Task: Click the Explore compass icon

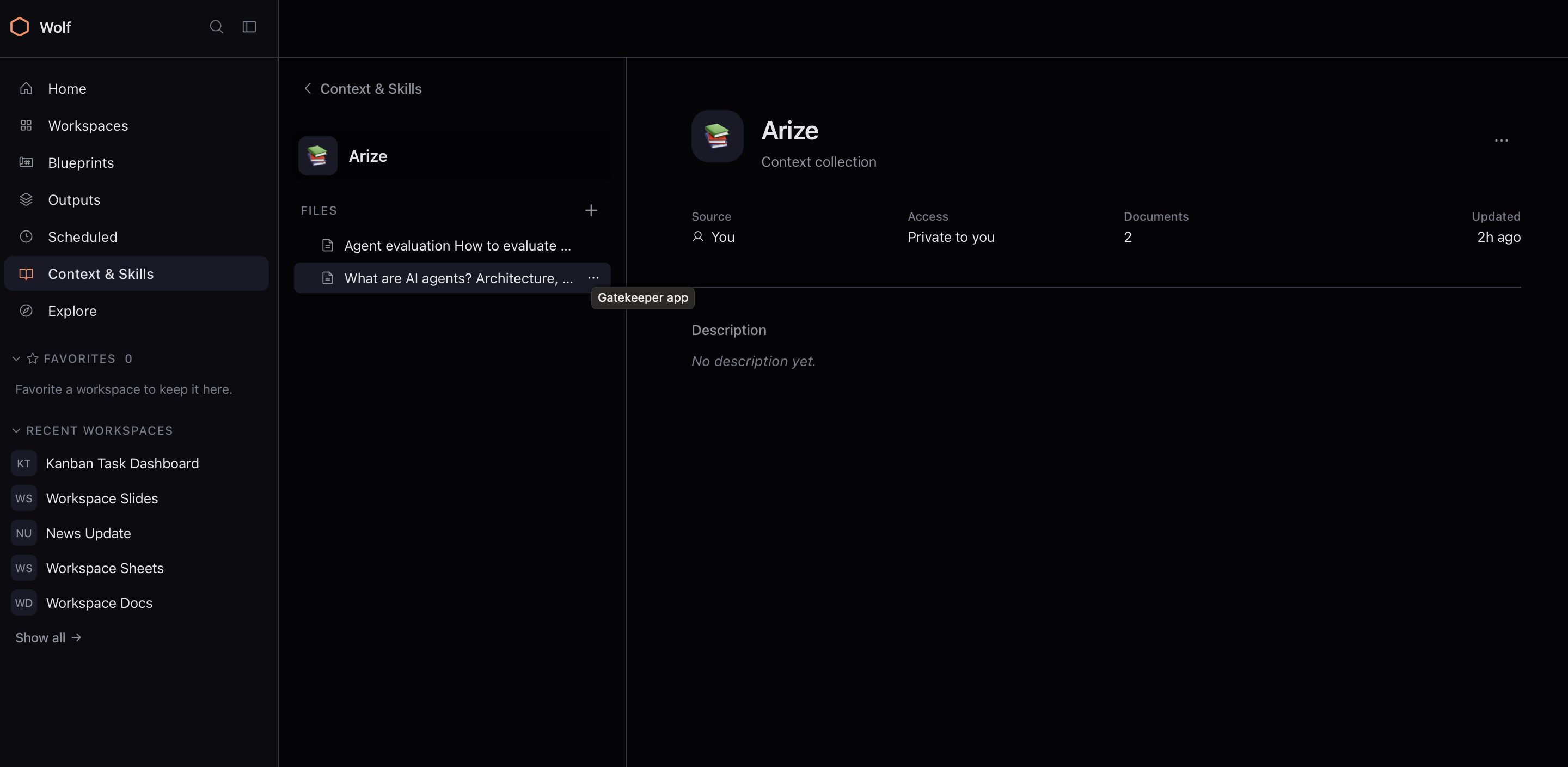Action: 26,311
